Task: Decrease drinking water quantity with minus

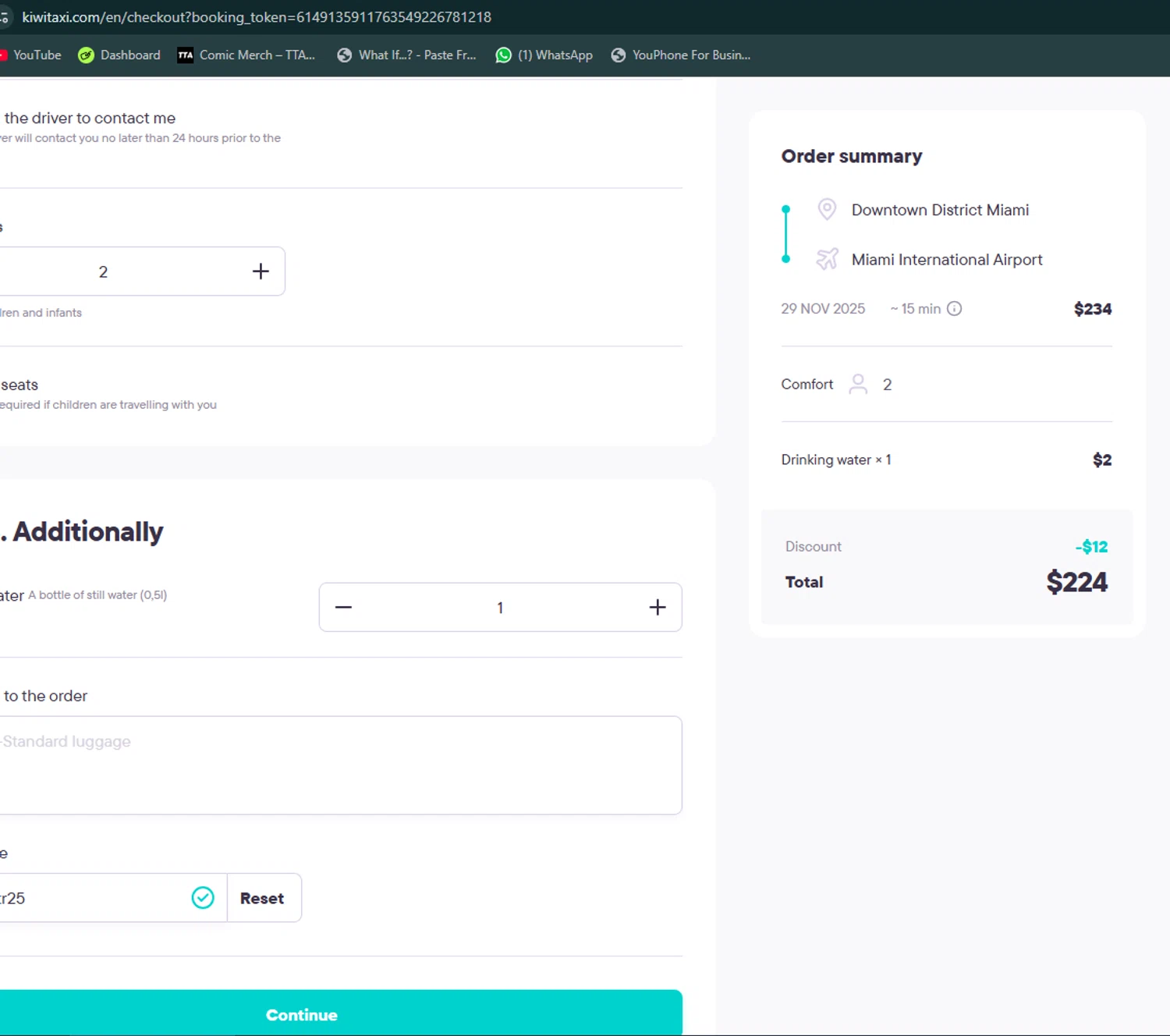Action: [343, 607]
